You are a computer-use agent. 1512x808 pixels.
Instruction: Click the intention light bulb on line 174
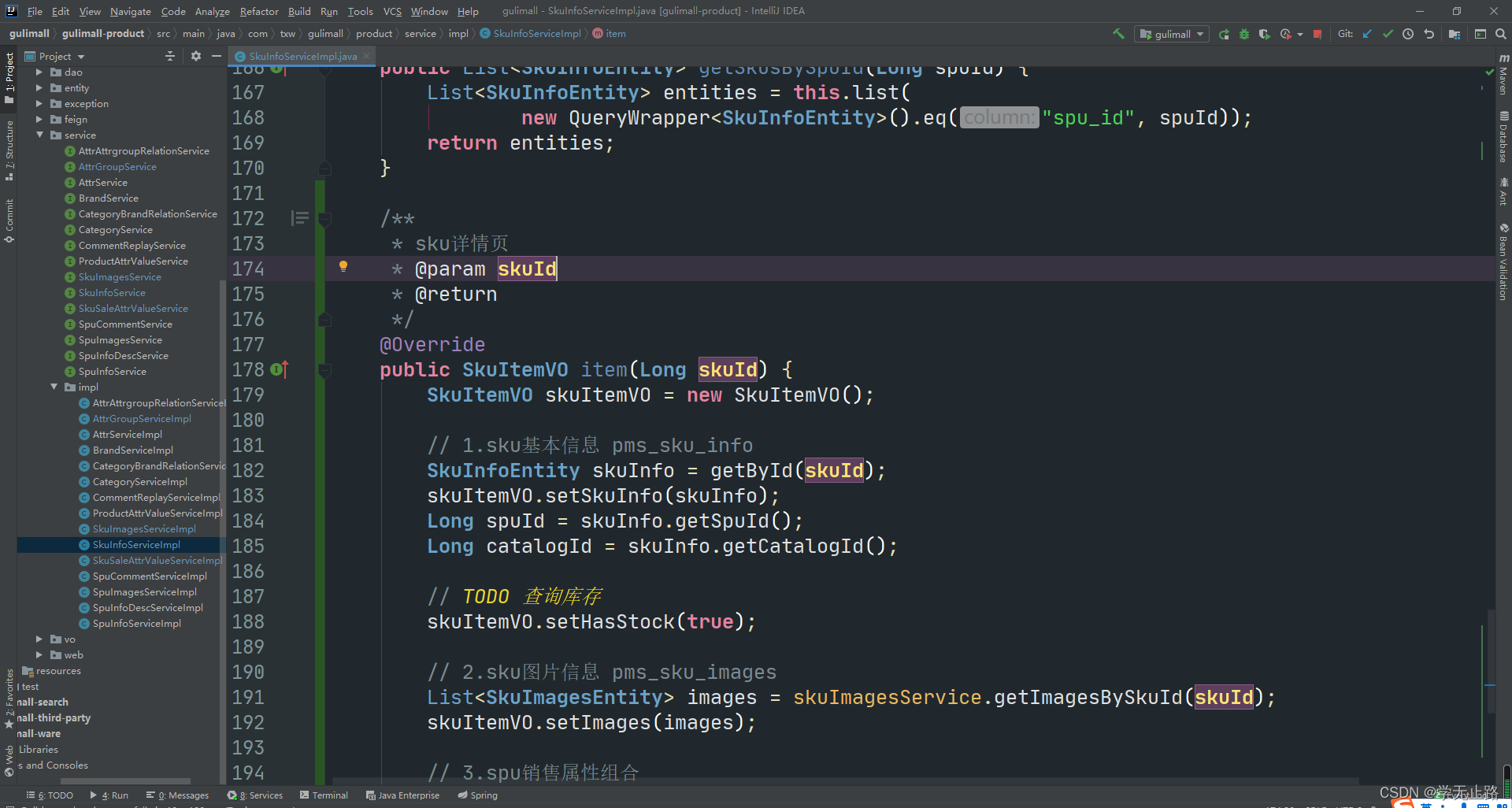343,267
